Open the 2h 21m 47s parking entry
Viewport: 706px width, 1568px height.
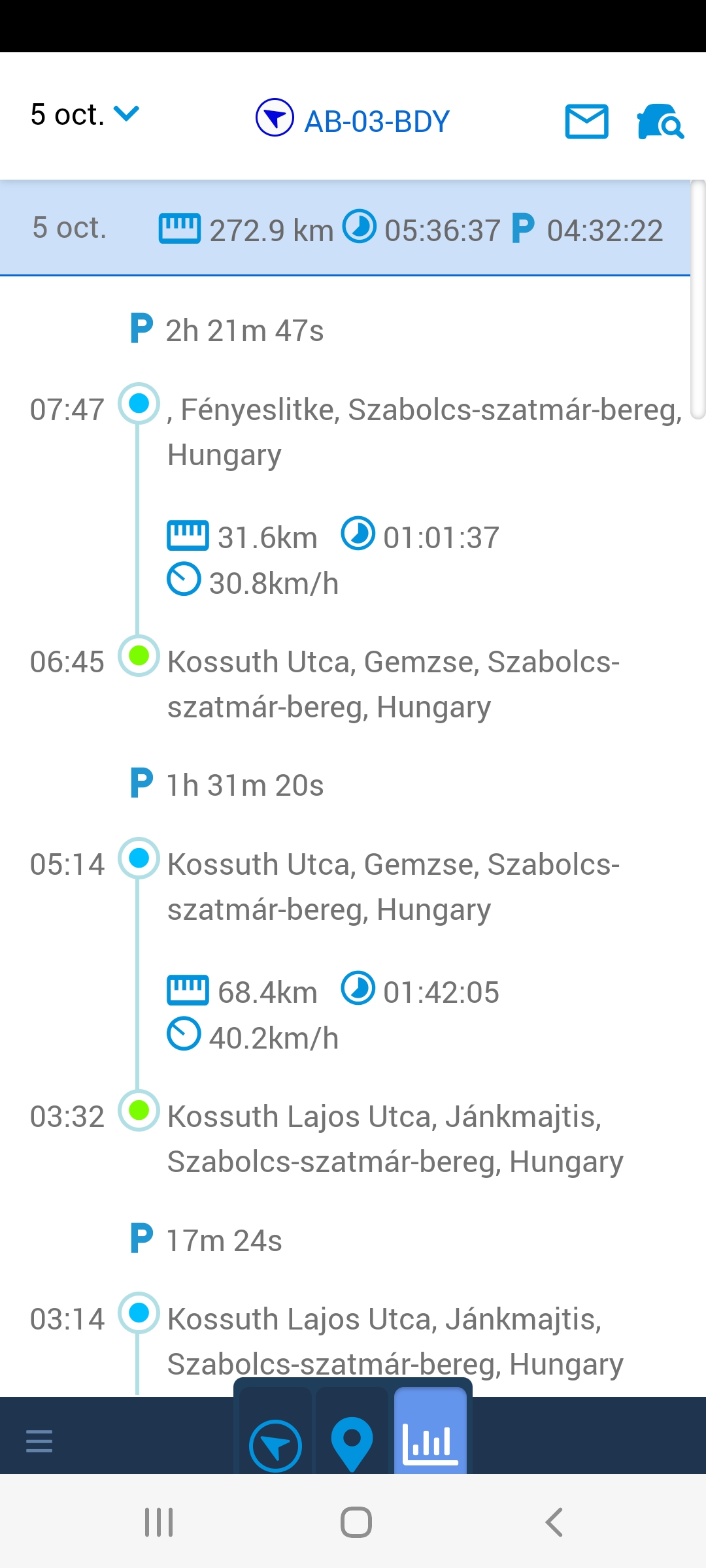click(x=244, y=331)
